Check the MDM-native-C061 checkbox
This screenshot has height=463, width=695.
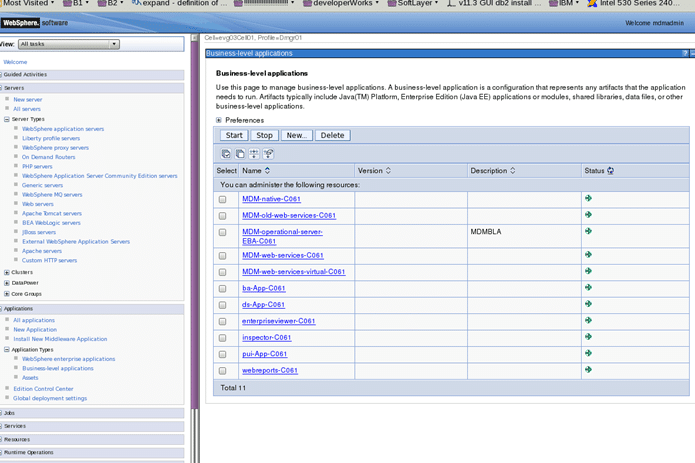(x=223, y=199)
